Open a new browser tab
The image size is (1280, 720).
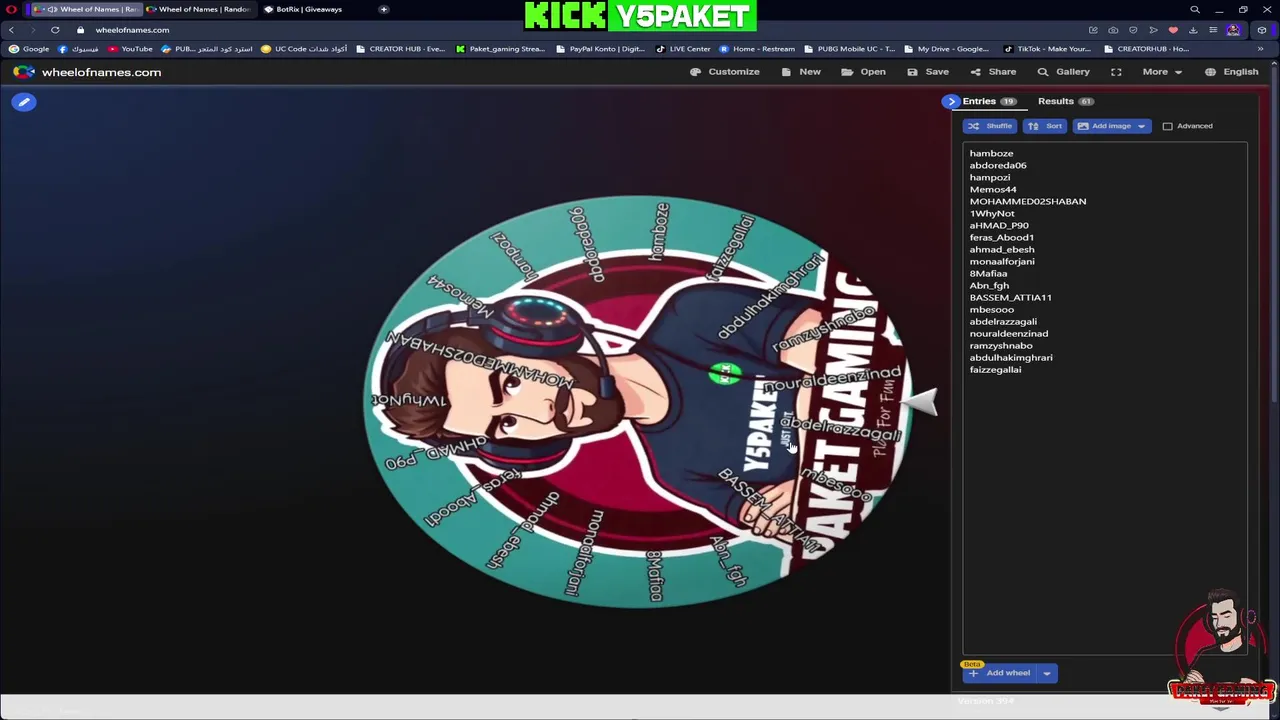coord(383,9)
